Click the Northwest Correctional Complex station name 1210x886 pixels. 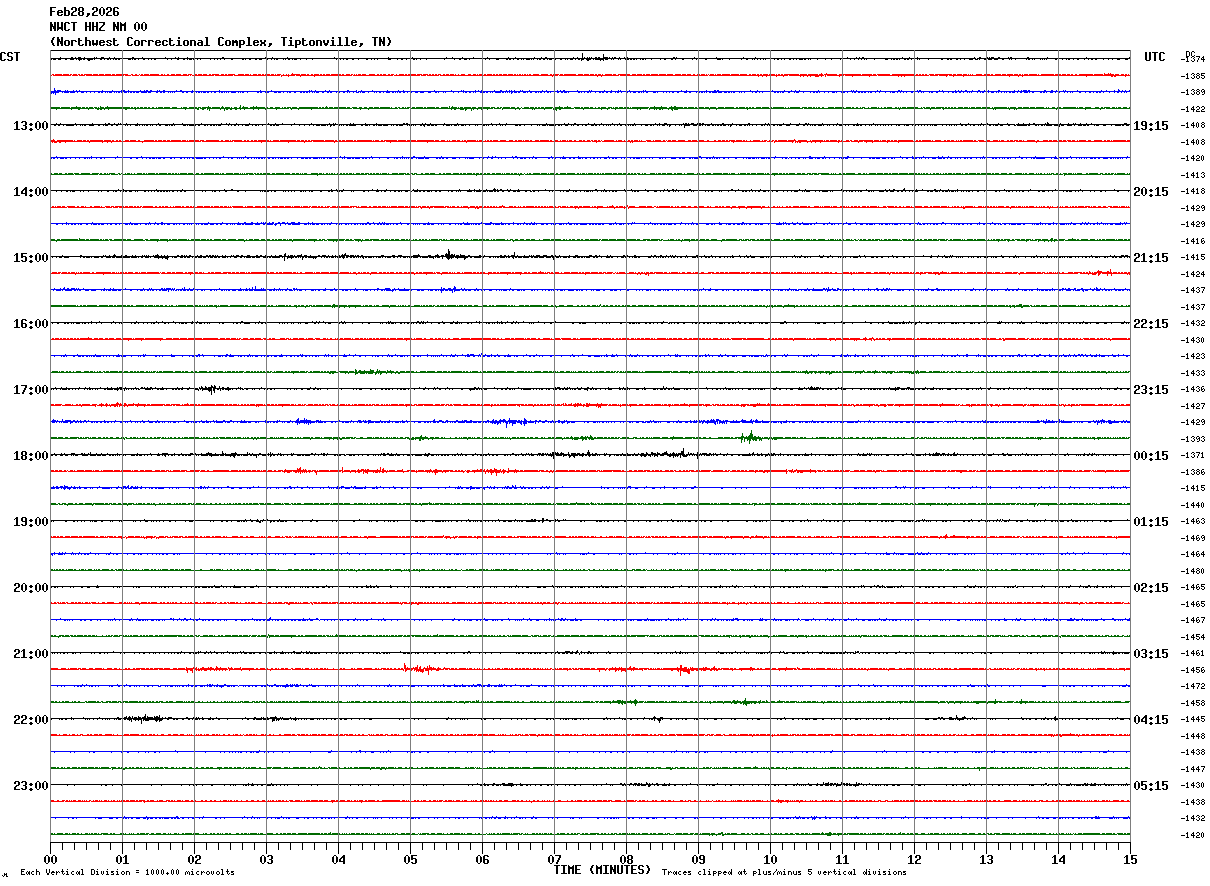[220, 42]
